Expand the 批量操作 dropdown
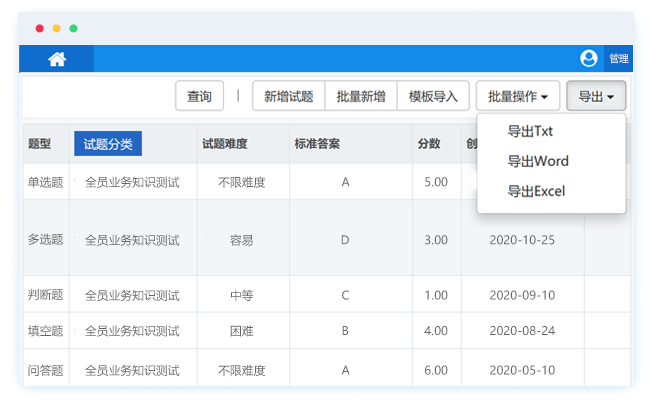Viewport: 650px width, 400px height. pyautogui.click(x=517, y=97)
